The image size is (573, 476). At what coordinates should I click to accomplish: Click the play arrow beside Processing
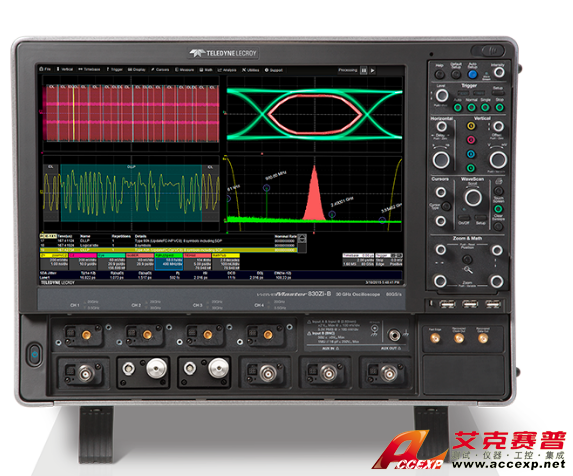[x=372, y=70]
